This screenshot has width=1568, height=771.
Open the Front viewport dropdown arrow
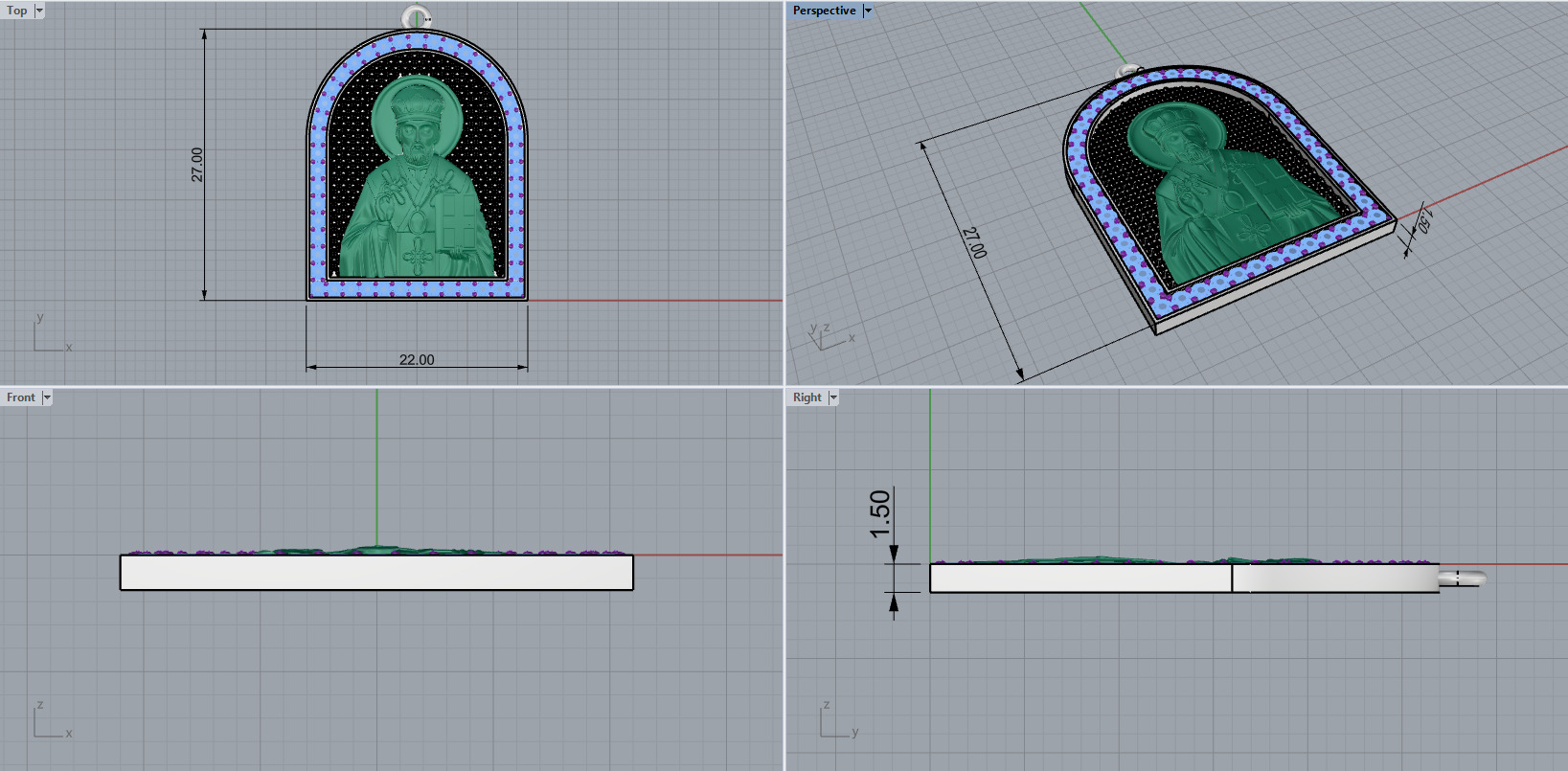[47, 397]
